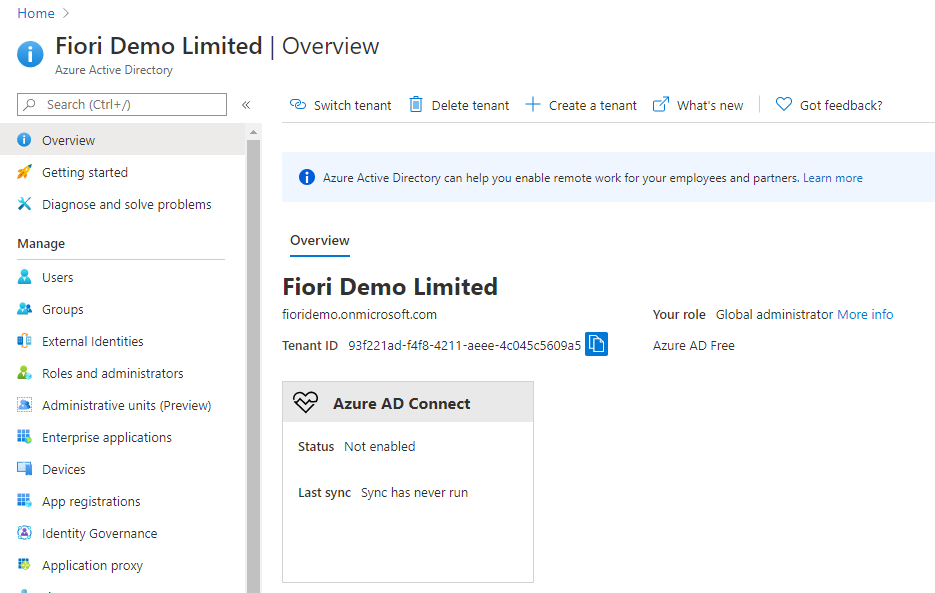Click the Got feedback heart icon
This screenshot has width=935, height=593.
coord(784,104)
